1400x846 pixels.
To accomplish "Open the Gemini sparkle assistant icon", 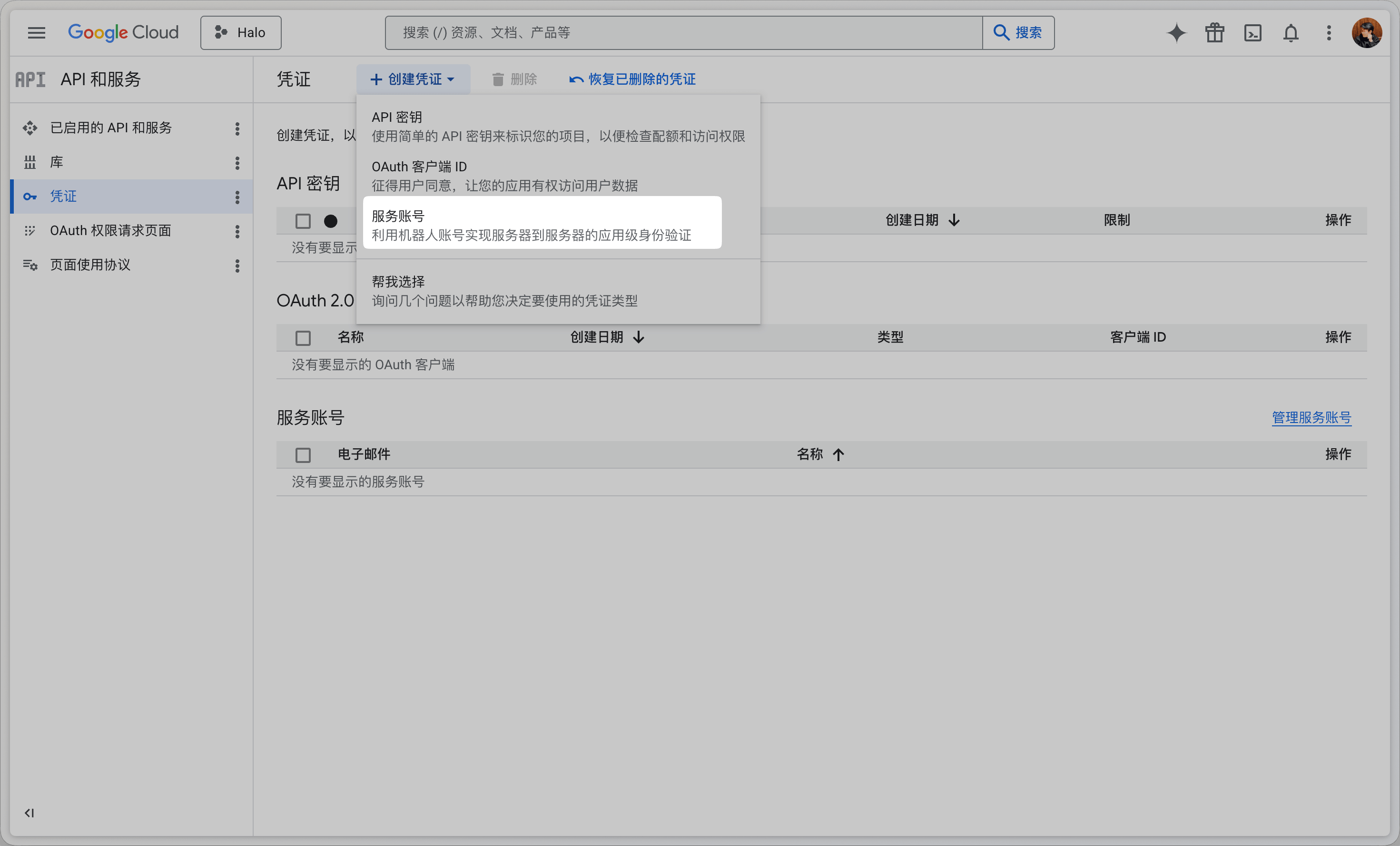I will click(1176, 32).
